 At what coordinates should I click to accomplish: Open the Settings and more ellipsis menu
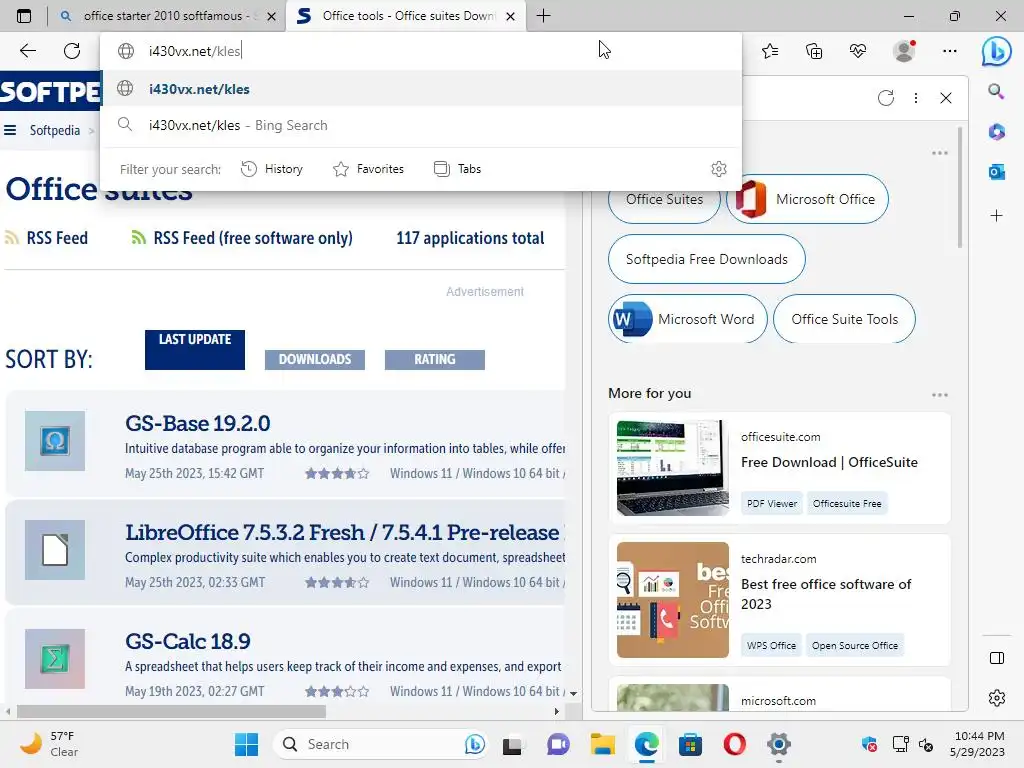click(x=950, y=51)
